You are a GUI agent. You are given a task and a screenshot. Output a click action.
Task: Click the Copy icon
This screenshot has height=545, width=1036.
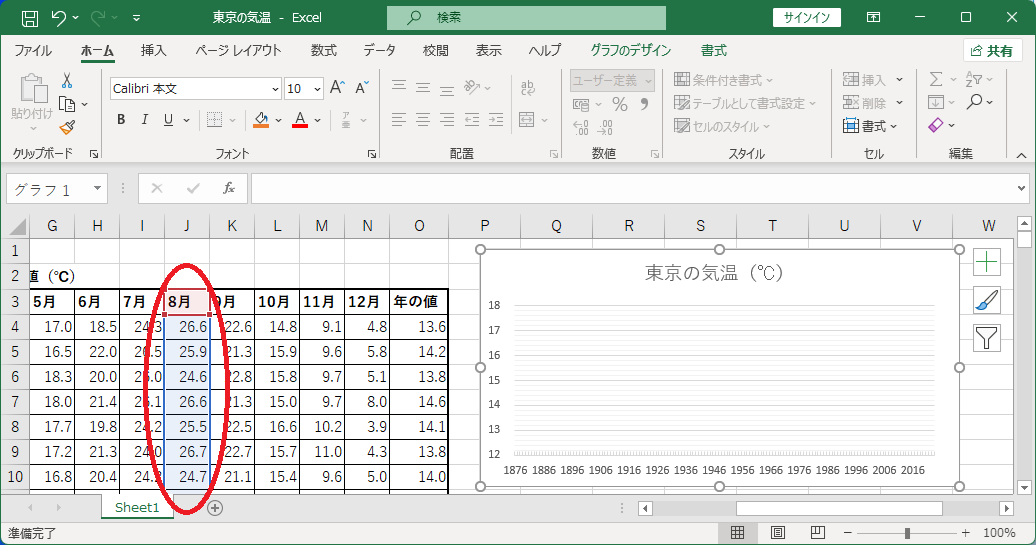pyautogui.click(x=67, y=104)
